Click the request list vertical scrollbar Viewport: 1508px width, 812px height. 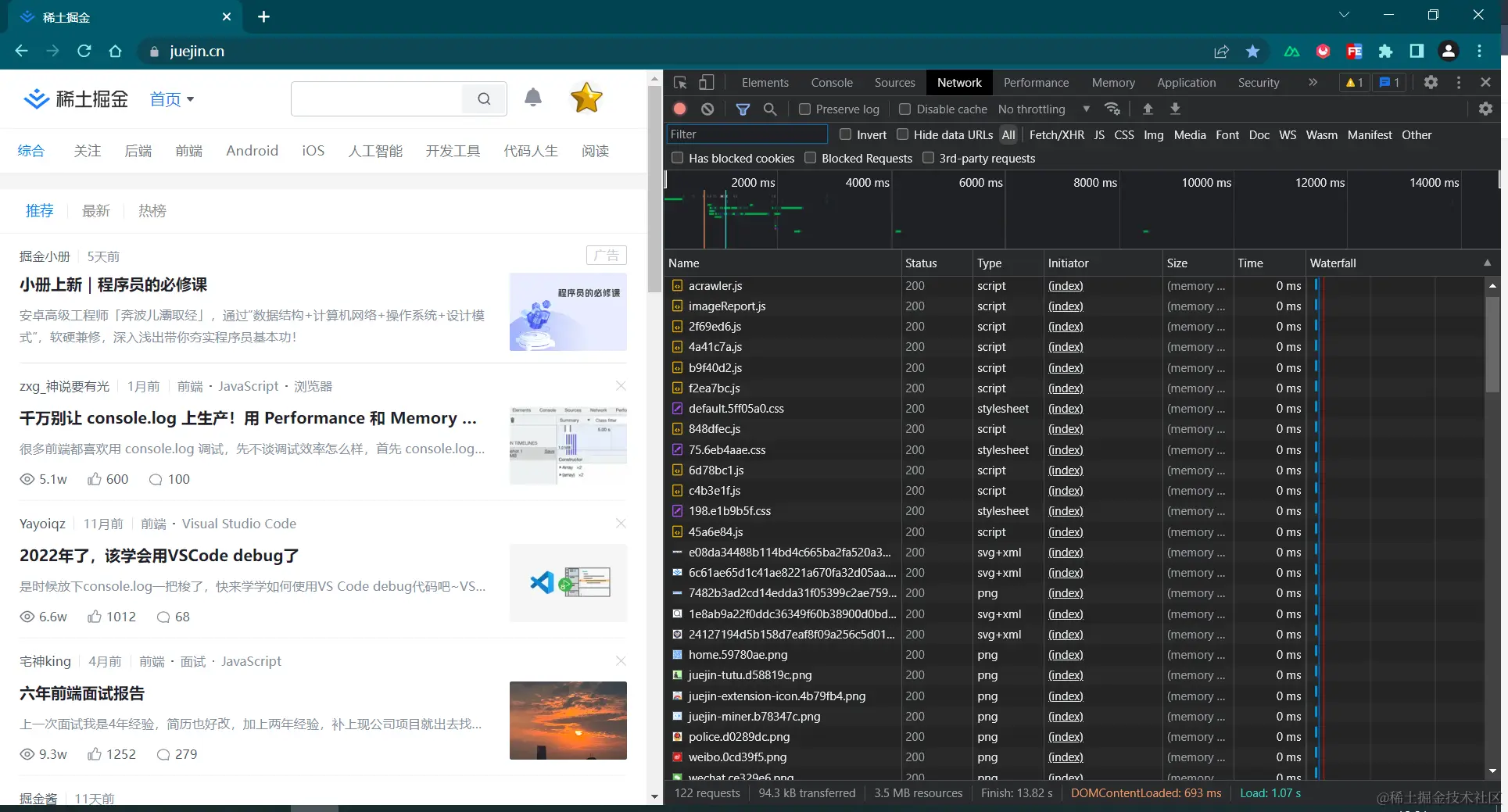[1492, 344]
